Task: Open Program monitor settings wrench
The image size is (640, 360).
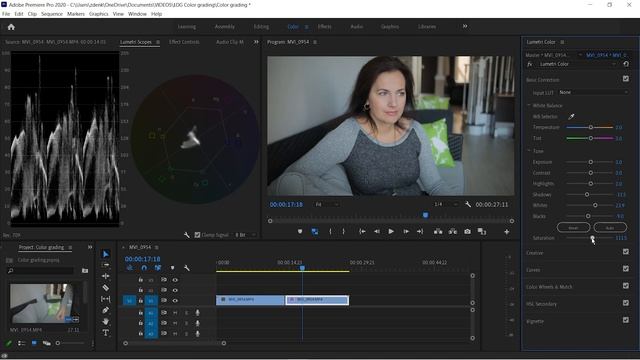Action: 468,204
